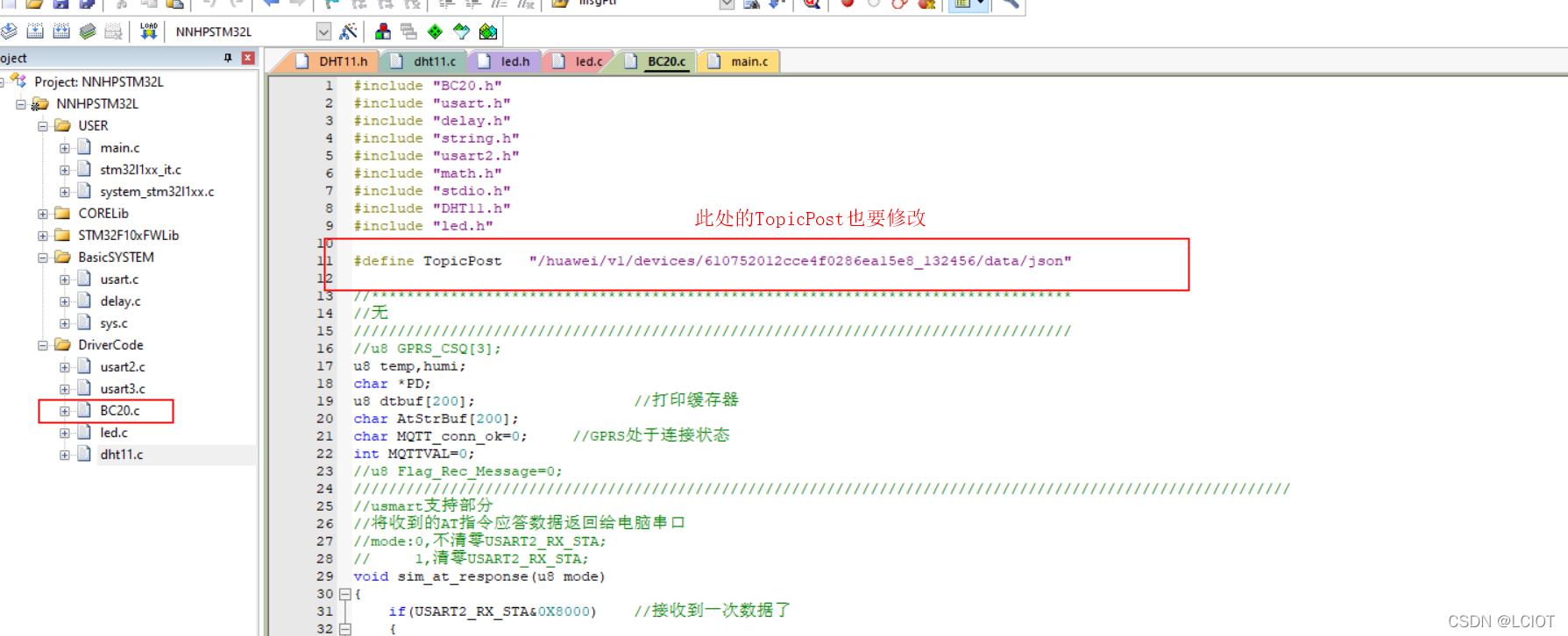Close the Project panel
Viewport: 1568px width, 636px height.
point(248,58)
